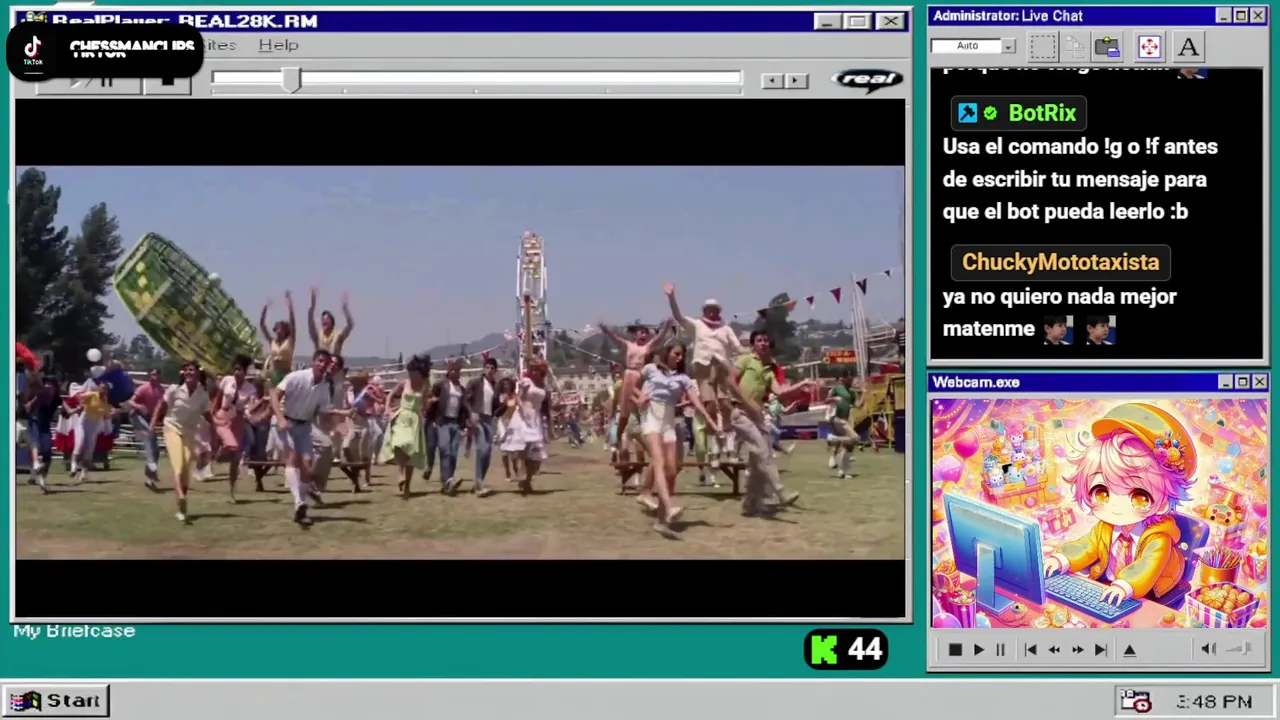Click the skip to previous track icon
The image size is (1280, 720).
(x=1030, y=650)
